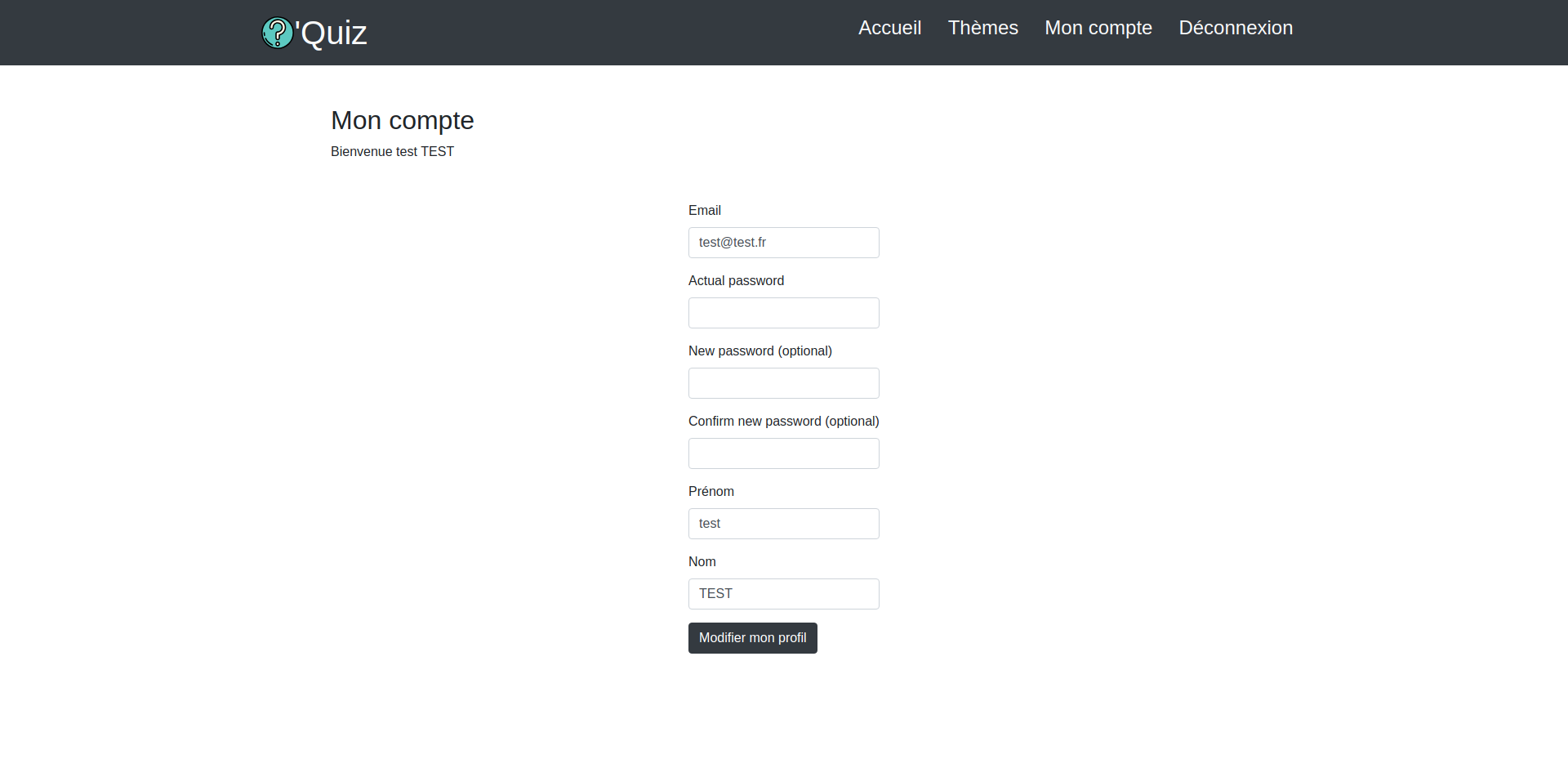
Task: Click the Mon compte page heading
Action: click(x=402, y=121)
